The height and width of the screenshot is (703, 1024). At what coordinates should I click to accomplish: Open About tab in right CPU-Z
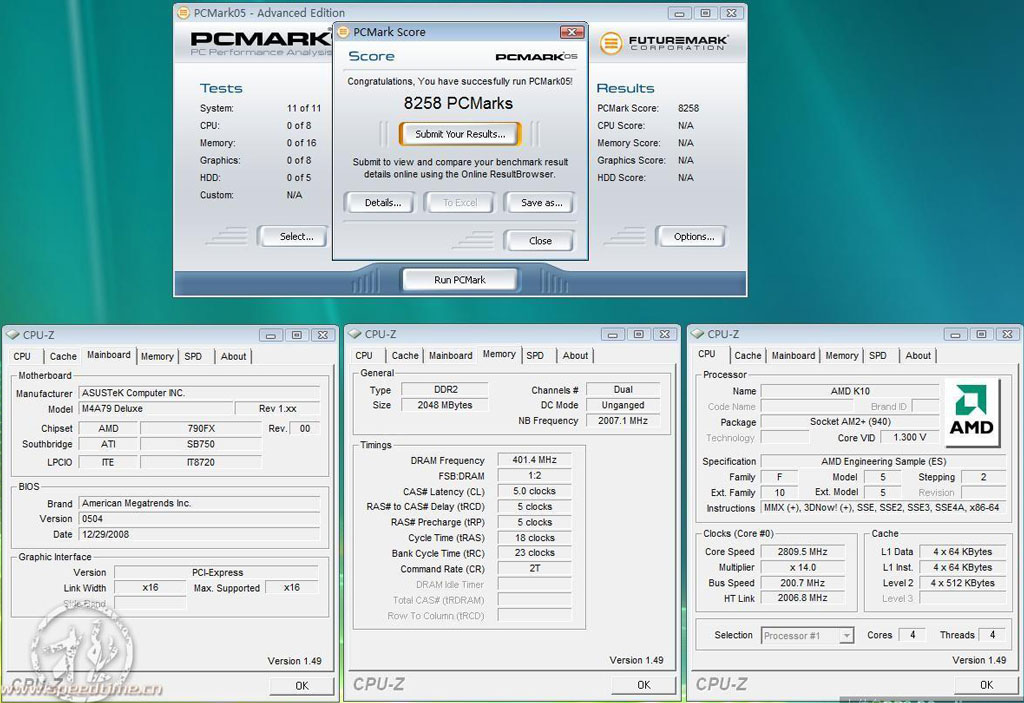(x=918, y=355)
